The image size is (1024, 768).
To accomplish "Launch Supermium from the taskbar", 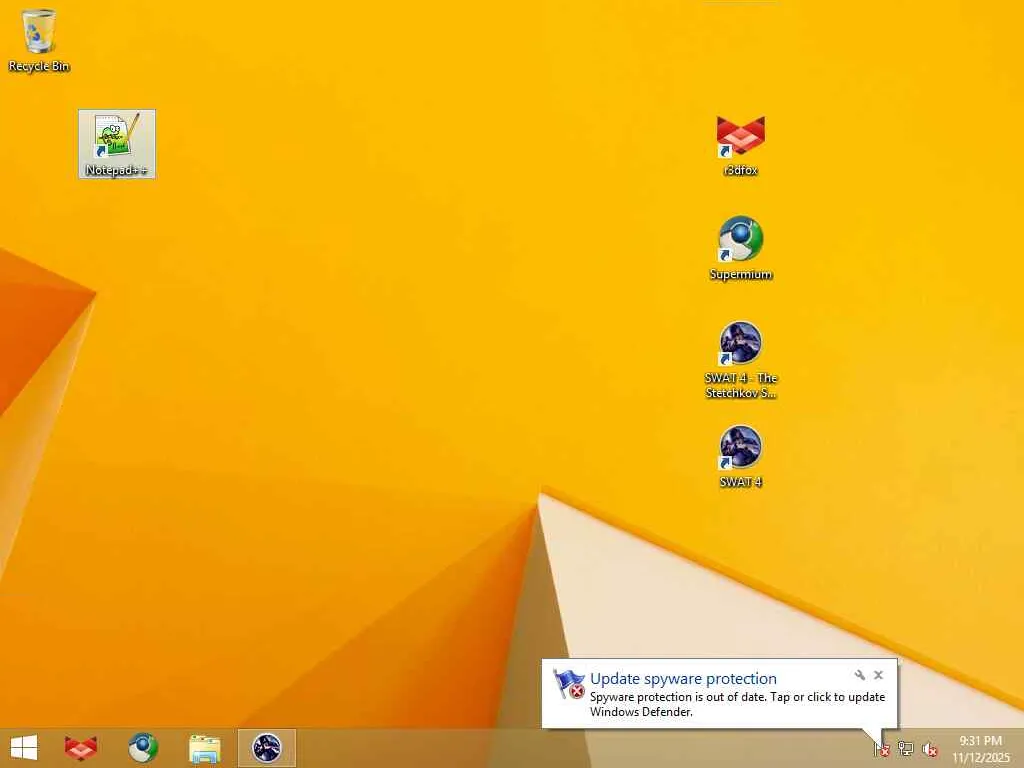I will (142, 748).
